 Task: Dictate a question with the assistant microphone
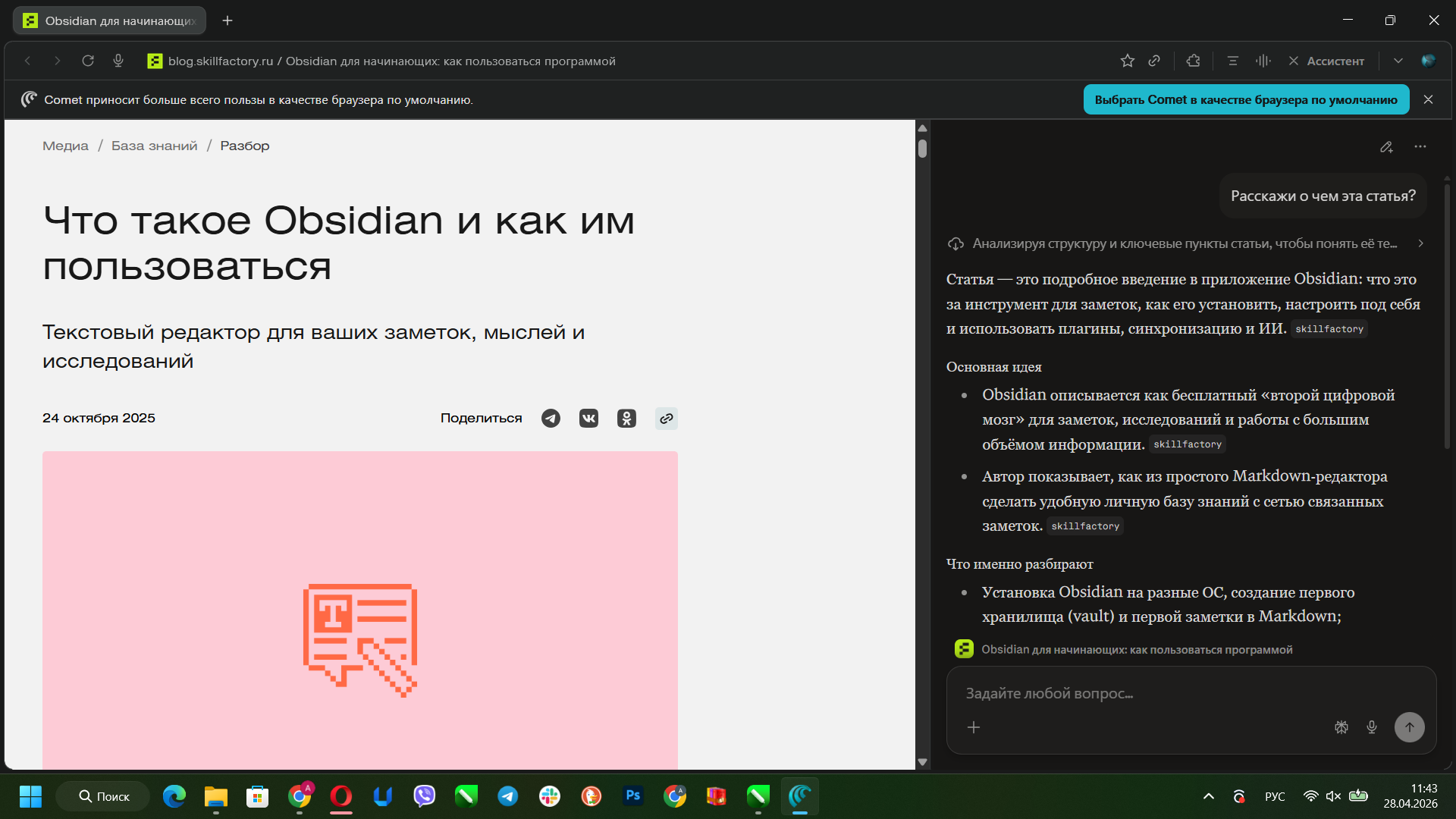pyautogui.click(x=1372, y=727)
